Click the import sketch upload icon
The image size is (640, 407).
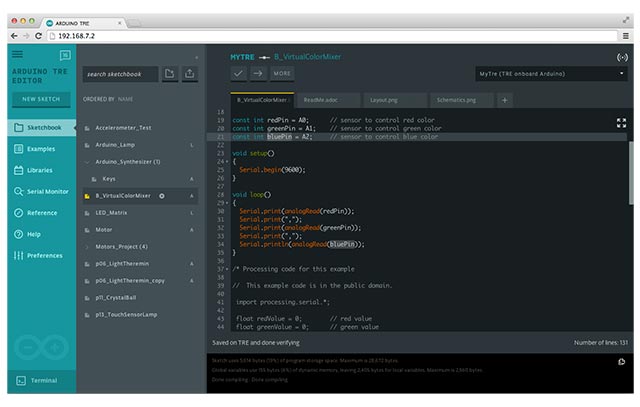point(190,73)
